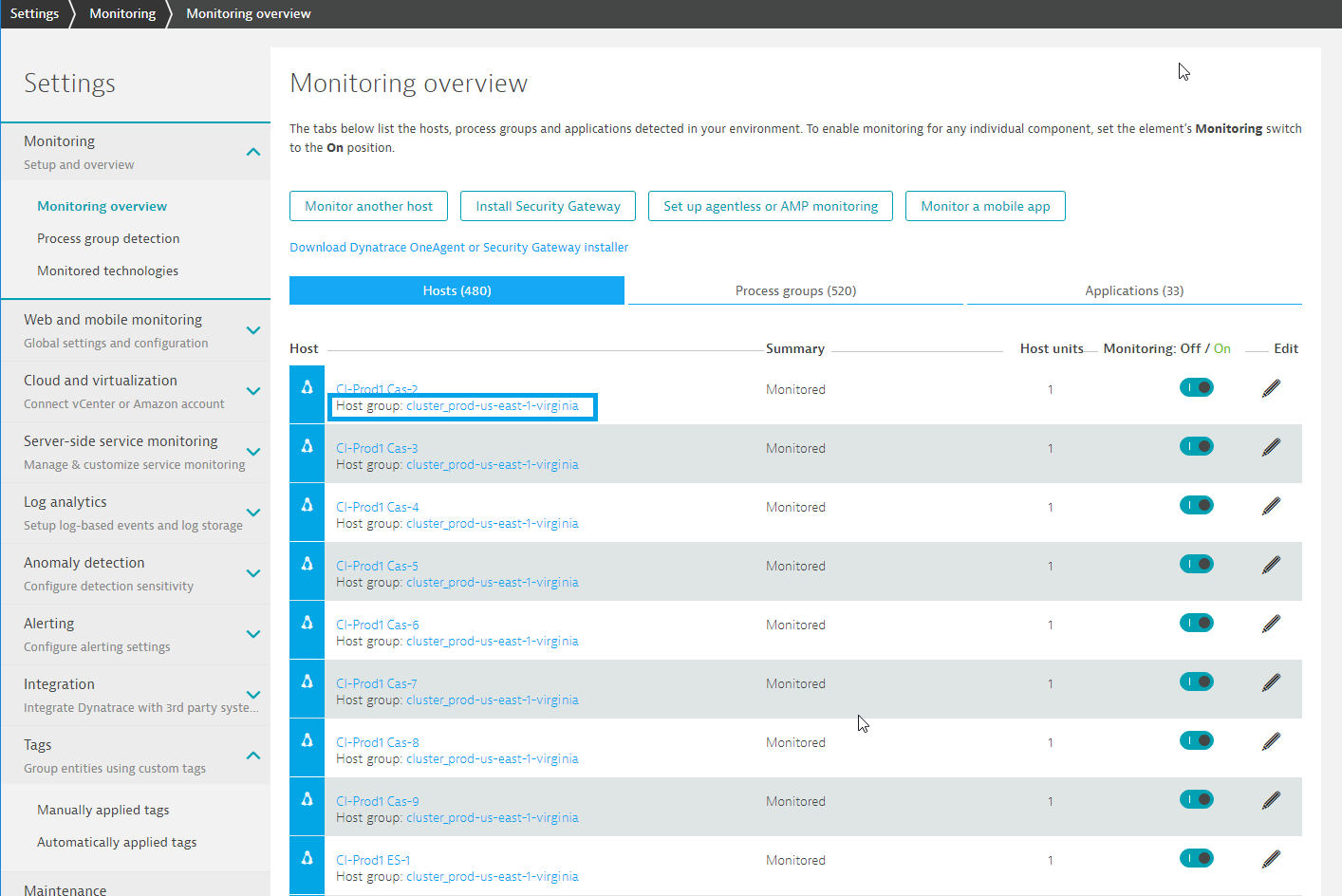Toggle monitoring switch for CI-Prod1 Cas-6
The height and width of the screenshot is (896, 1342).
(1197, 623)
